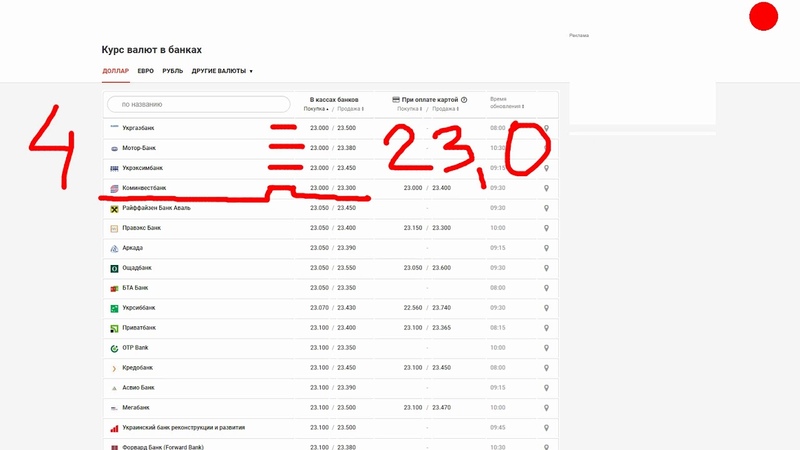Show OTP Bank location map pin
The width and height of the screenshot is (800, 450).
coord(546,348)
